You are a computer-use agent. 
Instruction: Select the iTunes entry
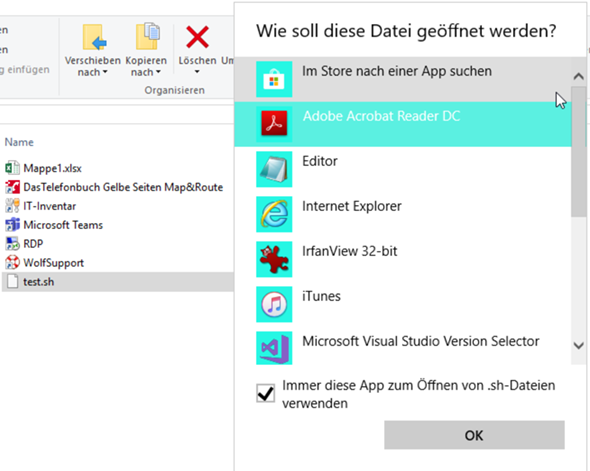tap(403, 304)
